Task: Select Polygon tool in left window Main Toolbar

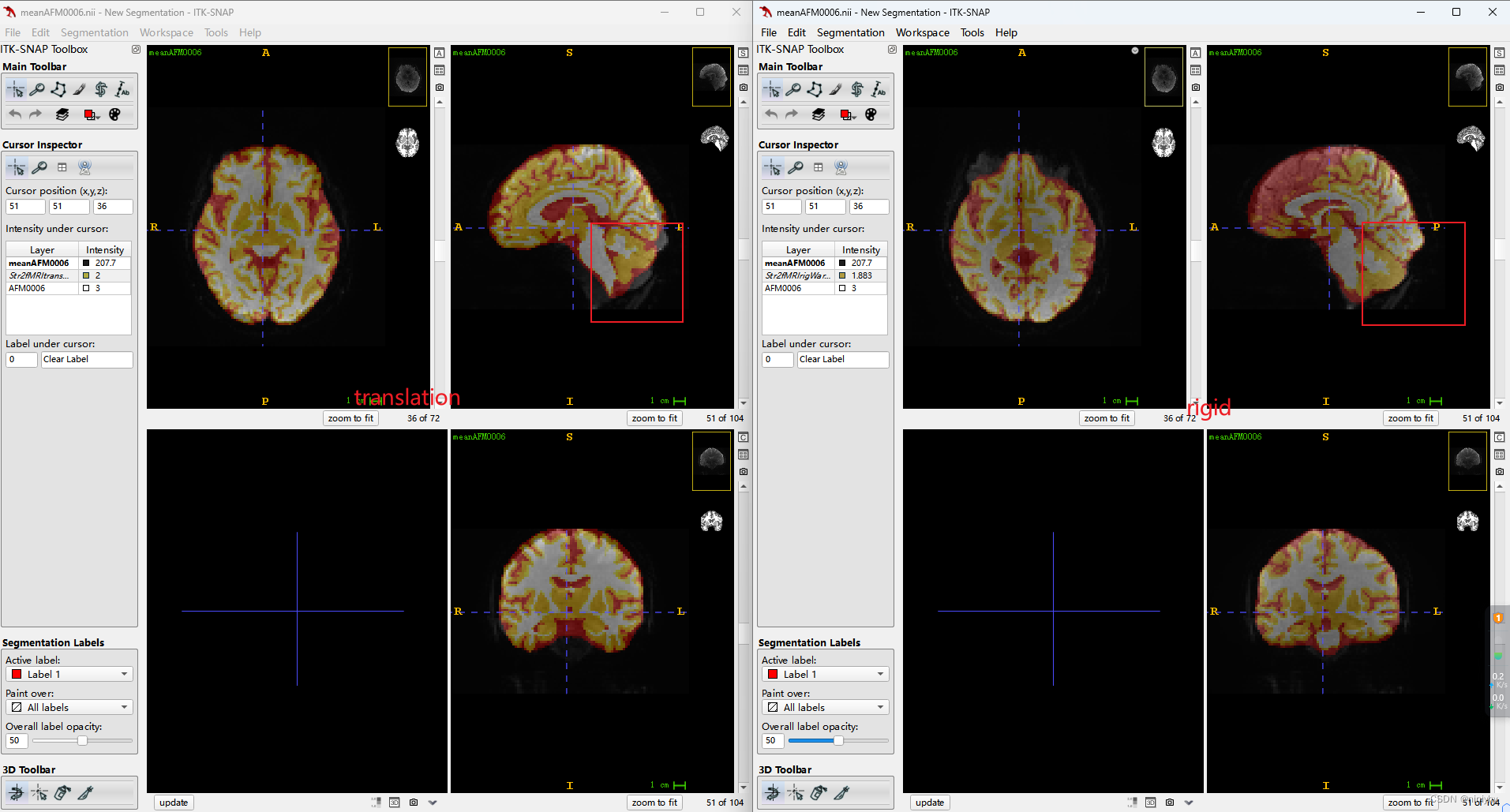Action: coord(58,90)
